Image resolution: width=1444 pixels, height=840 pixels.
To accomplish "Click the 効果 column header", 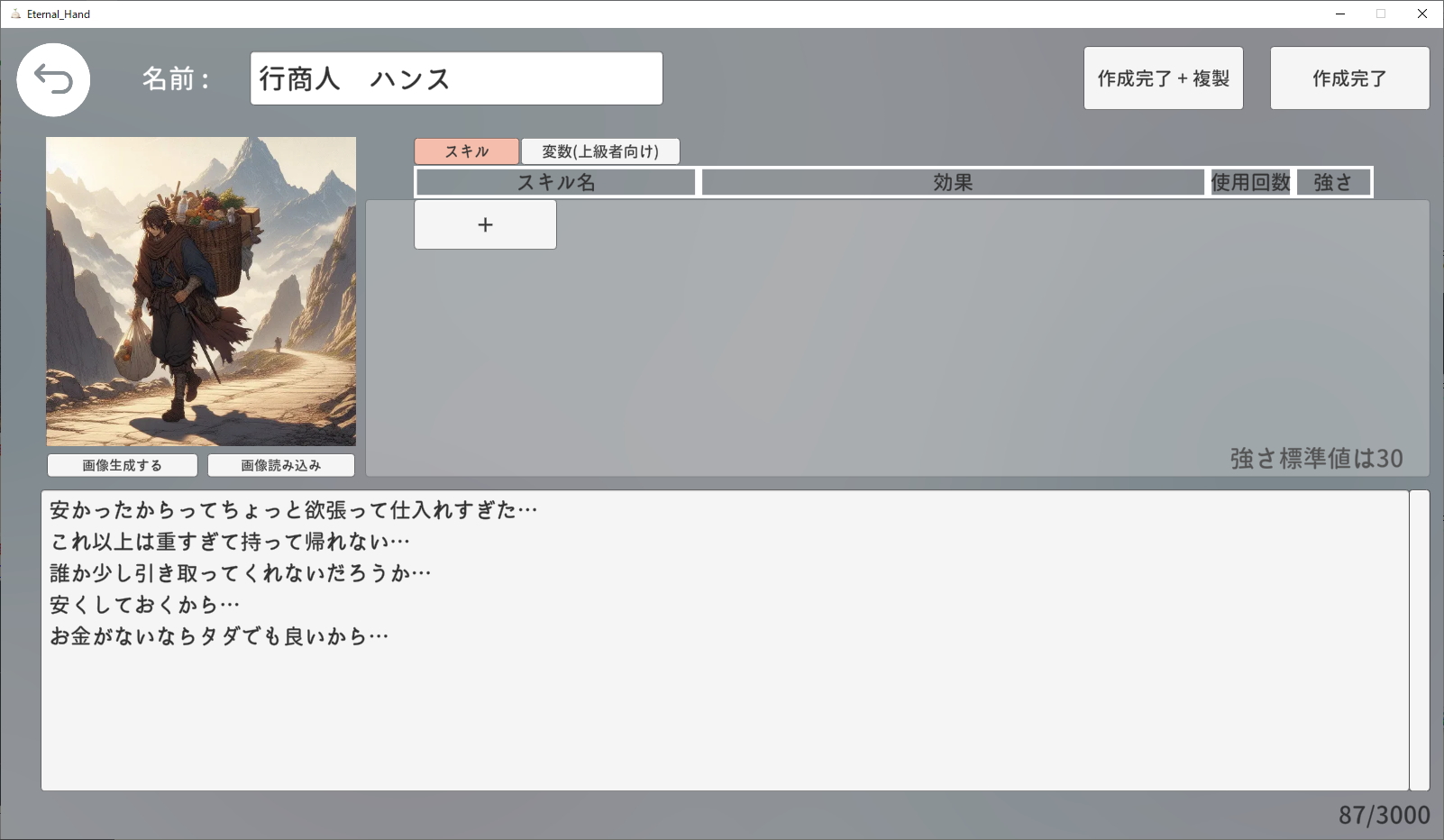I will click(953, 182).
